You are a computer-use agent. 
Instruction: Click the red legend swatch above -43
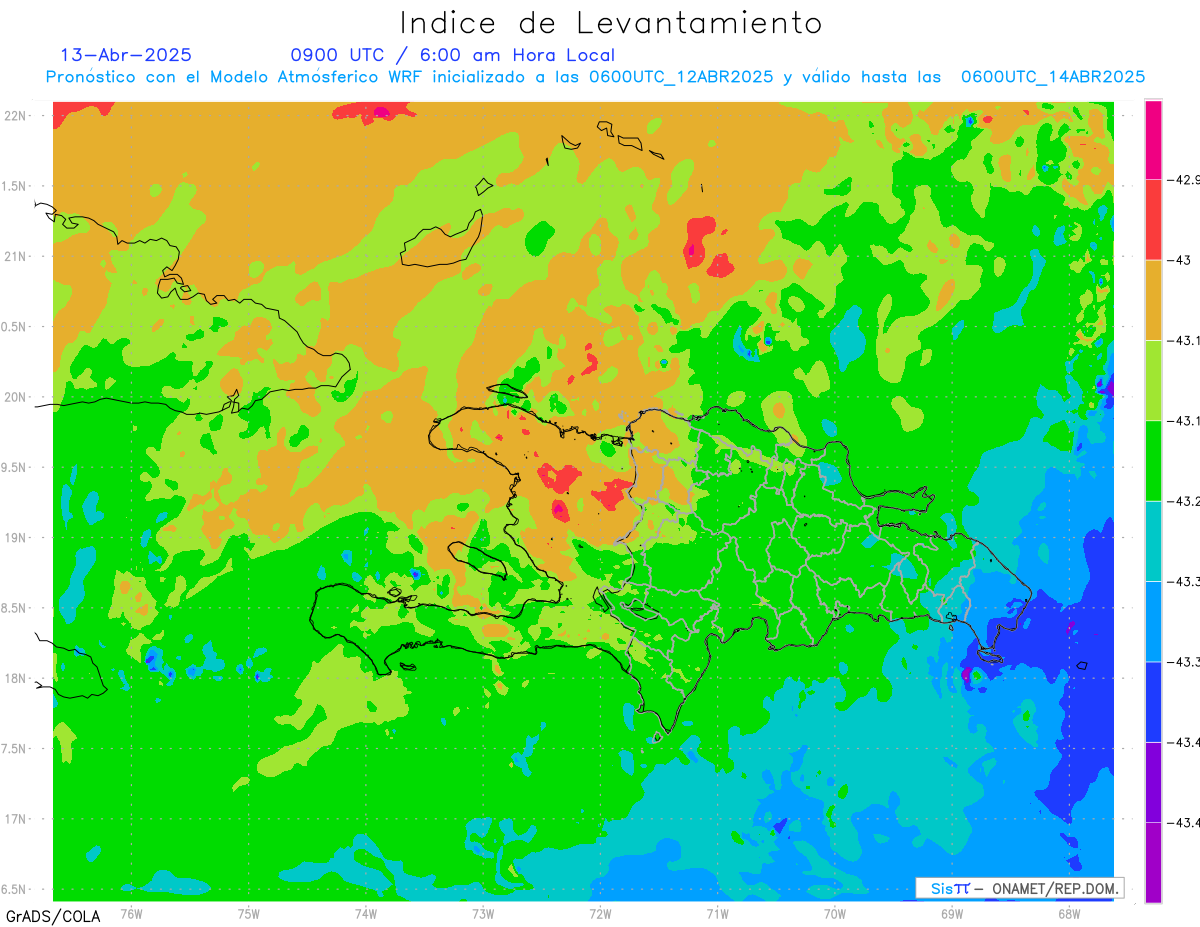1153,220
